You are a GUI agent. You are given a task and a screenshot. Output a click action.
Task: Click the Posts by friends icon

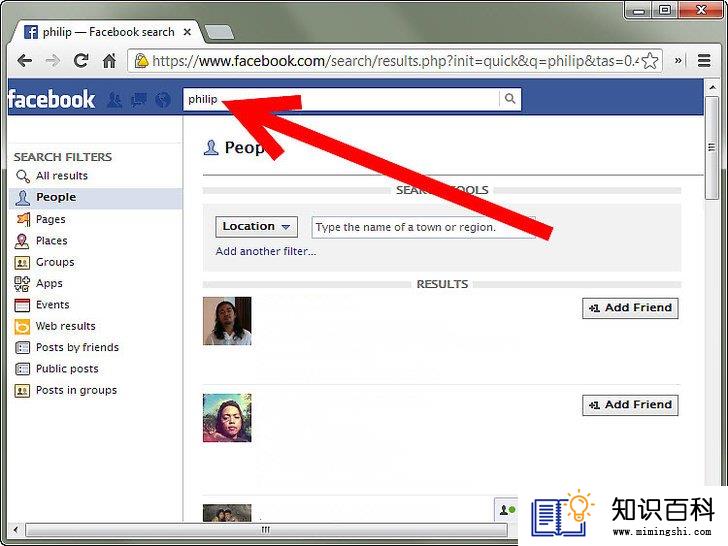click(x=22, y=348)
